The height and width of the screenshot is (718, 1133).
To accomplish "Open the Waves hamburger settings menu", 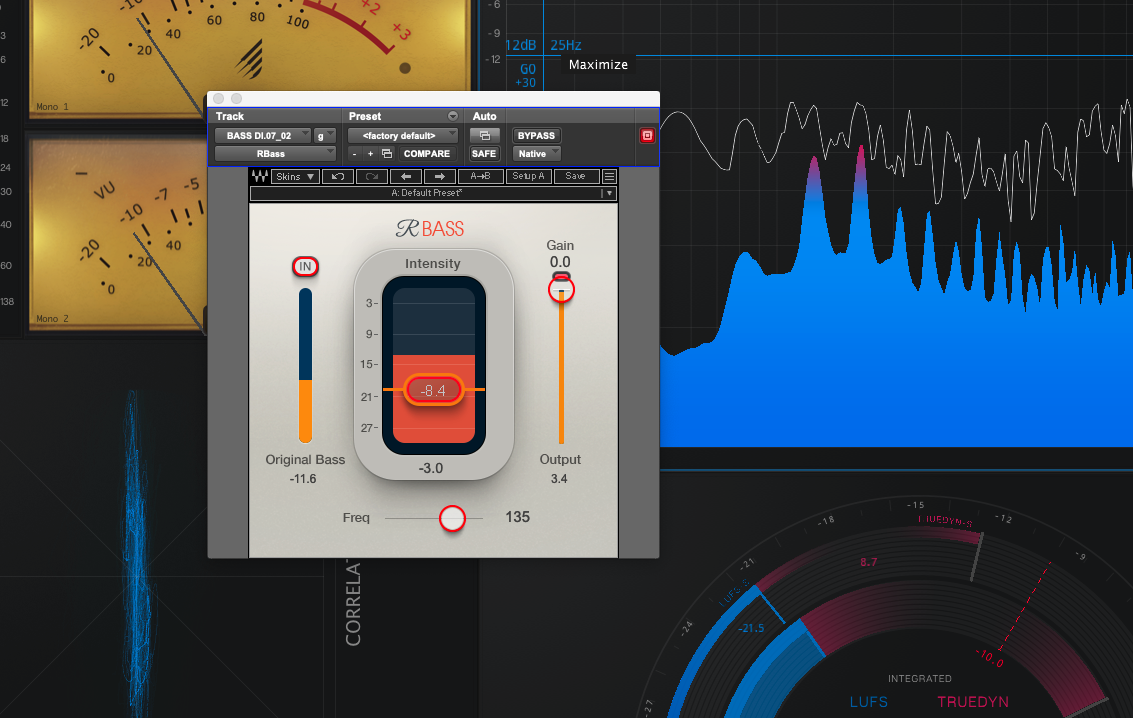I will coord(608,176).
